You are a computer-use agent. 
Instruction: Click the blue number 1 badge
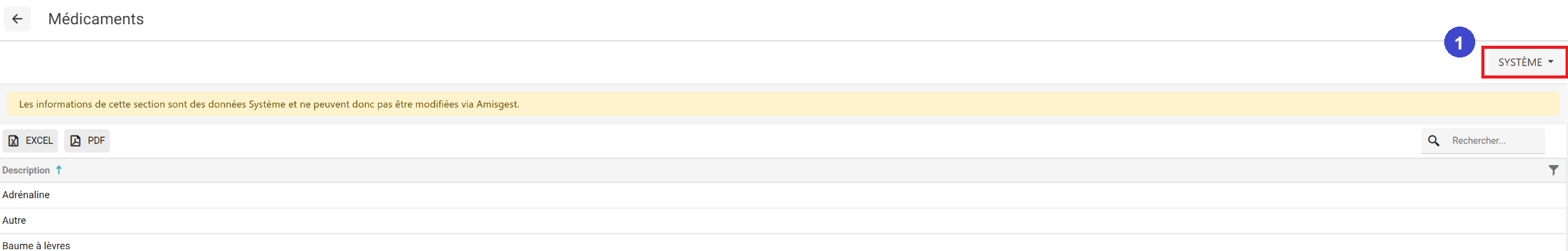(x=1459, y=43)
